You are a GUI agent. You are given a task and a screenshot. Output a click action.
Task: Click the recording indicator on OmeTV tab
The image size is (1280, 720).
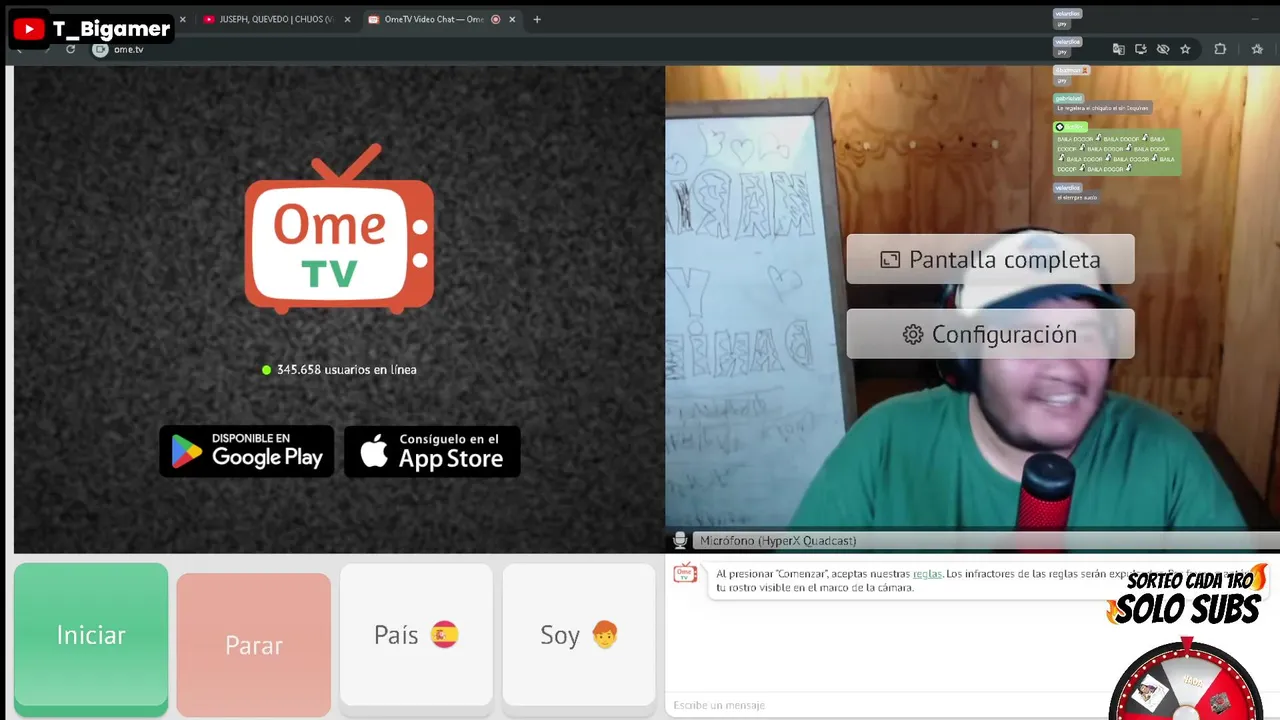click(x=495, y=19)
